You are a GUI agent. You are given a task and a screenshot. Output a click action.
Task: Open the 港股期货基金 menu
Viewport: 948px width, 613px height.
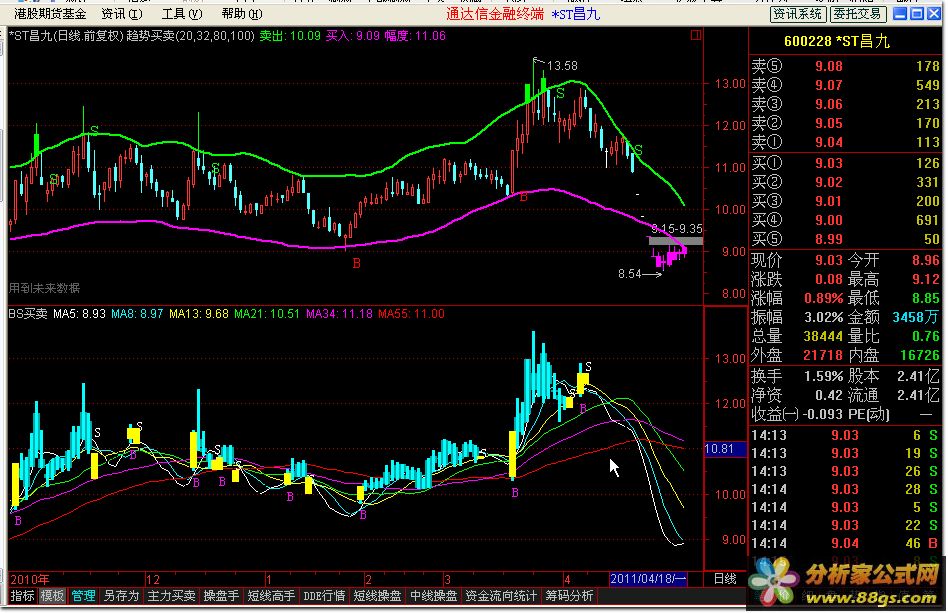click(50, 13)
